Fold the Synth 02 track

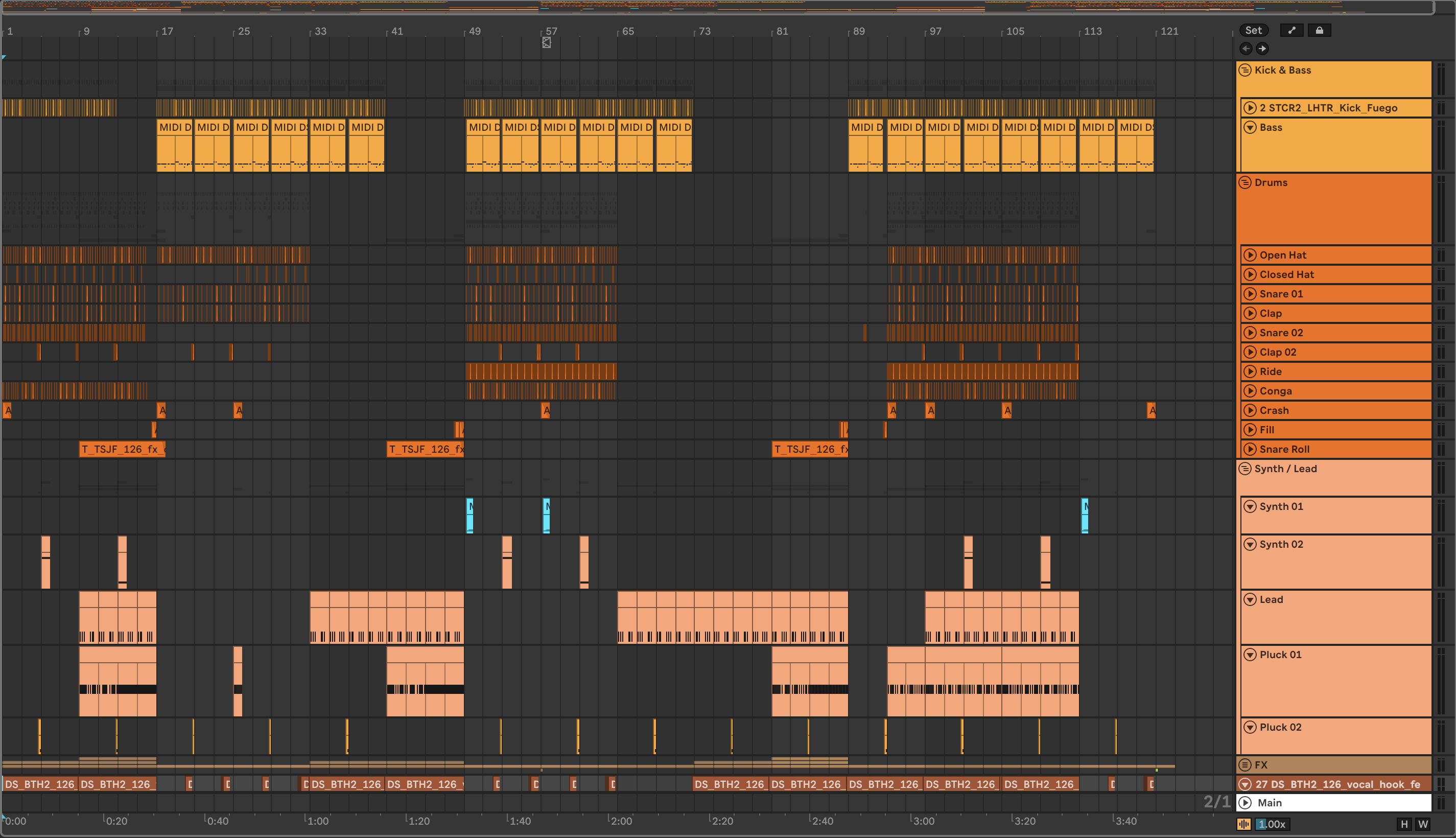1250,545
